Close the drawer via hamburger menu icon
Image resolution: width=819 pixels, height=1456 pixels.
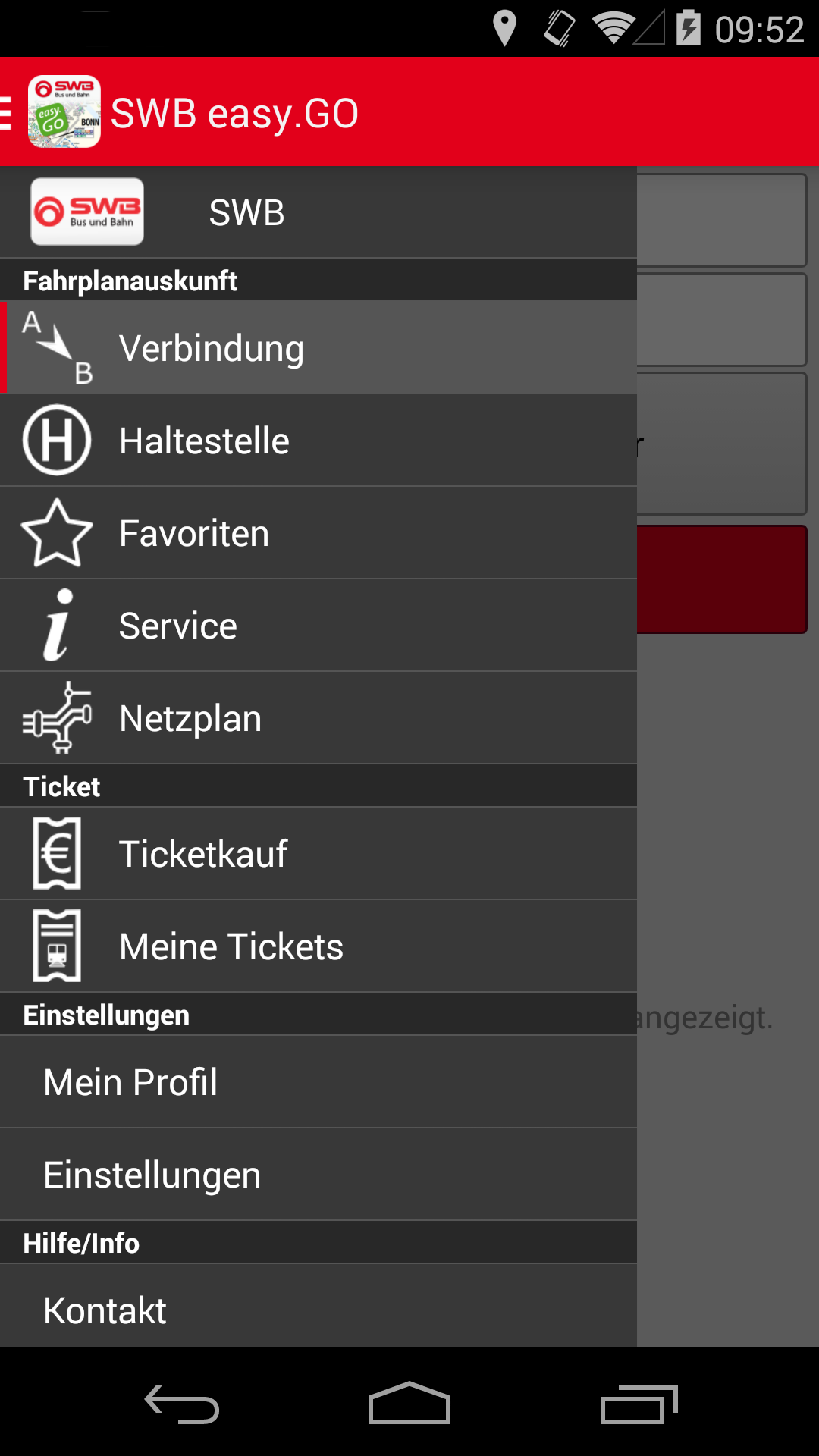click(x=6, y=112)
